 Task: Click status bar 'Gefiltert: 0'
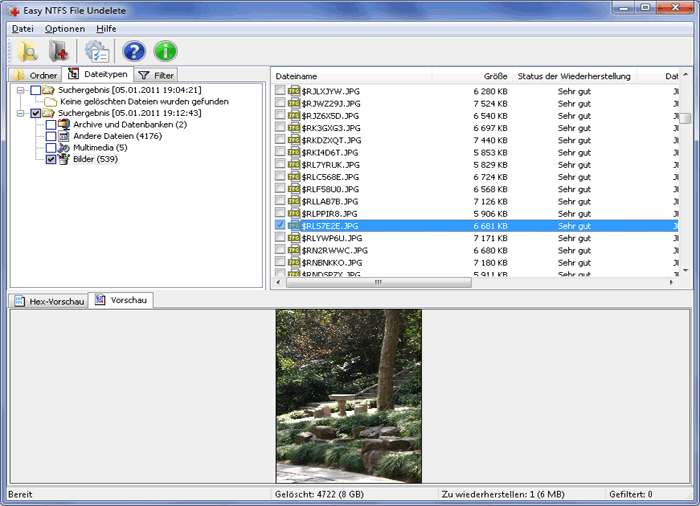coord(630,494)
